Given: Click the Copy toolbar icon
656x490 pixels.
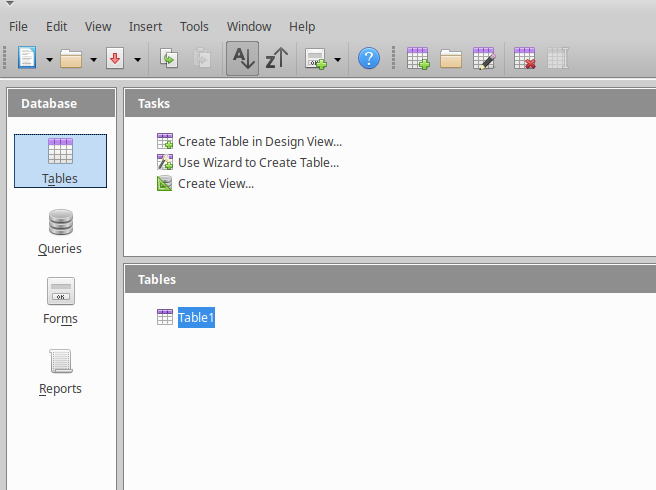Looking at the screenshot, I should (x=169, y=58).
